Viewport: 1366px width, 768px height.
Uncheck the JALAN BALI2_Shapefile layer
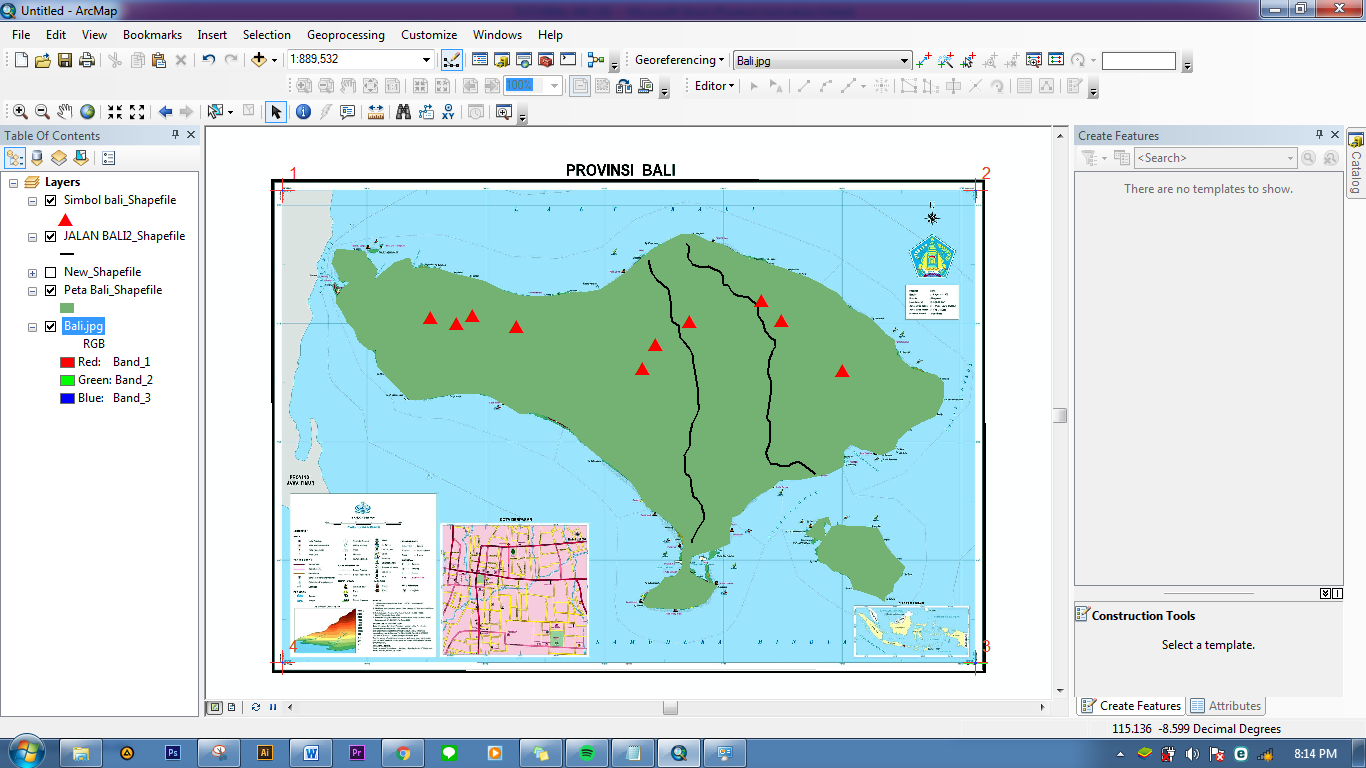pyautogui.click(x=49, y=235)
